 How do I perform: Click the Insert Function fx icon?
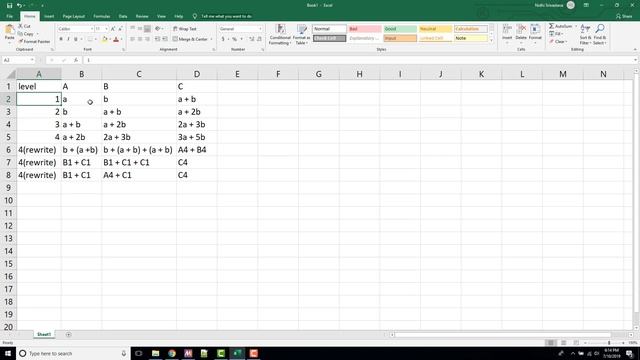tap(76, 60)
